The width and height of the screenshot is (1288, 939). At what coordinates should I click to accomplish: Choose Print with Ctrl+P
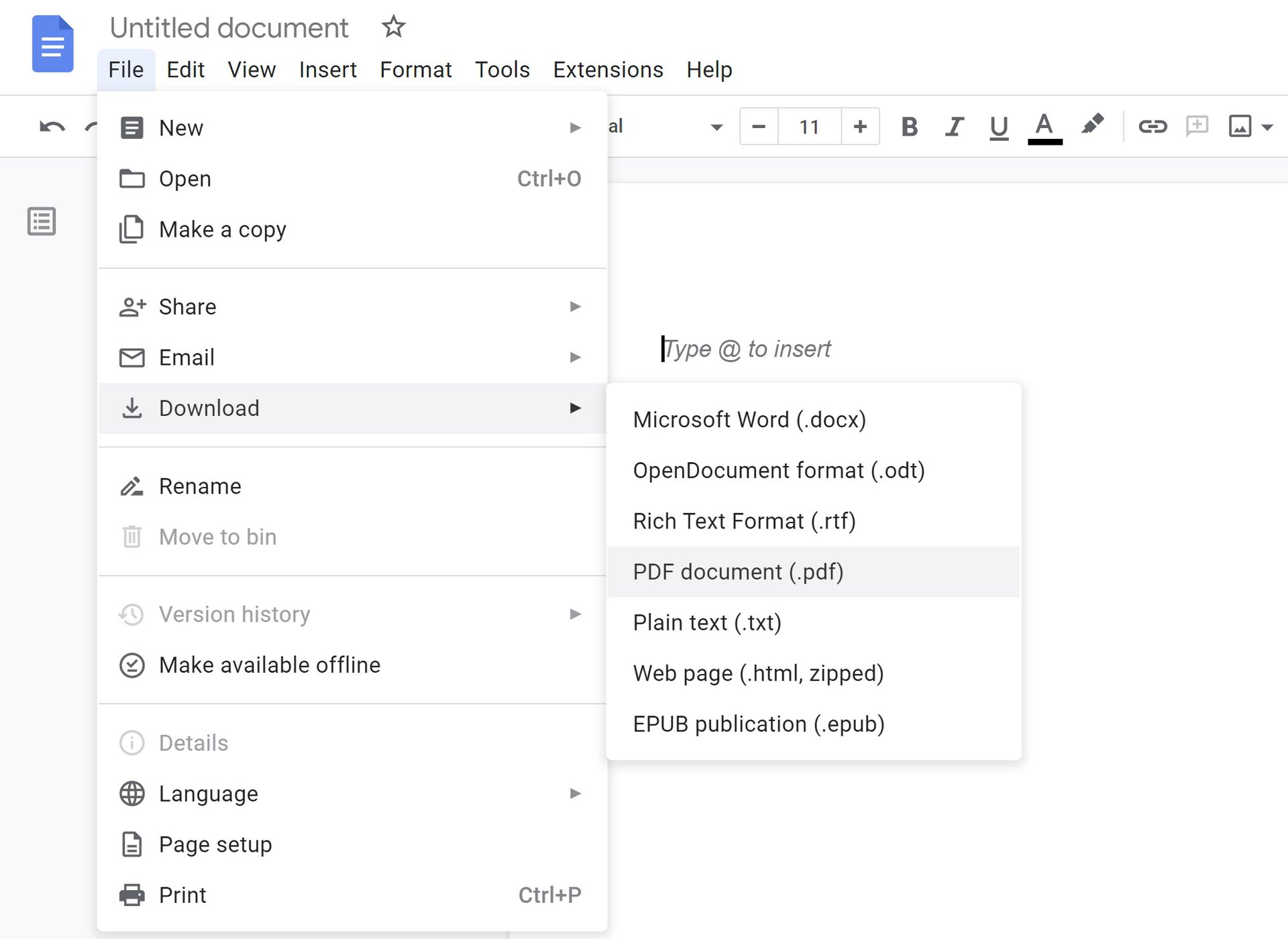click(x=352, y=895)
